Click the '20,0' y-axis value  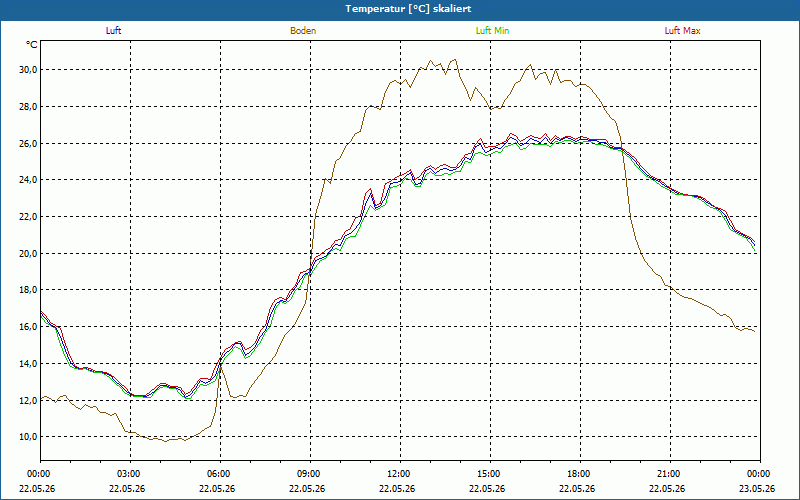tap(28, 254)
